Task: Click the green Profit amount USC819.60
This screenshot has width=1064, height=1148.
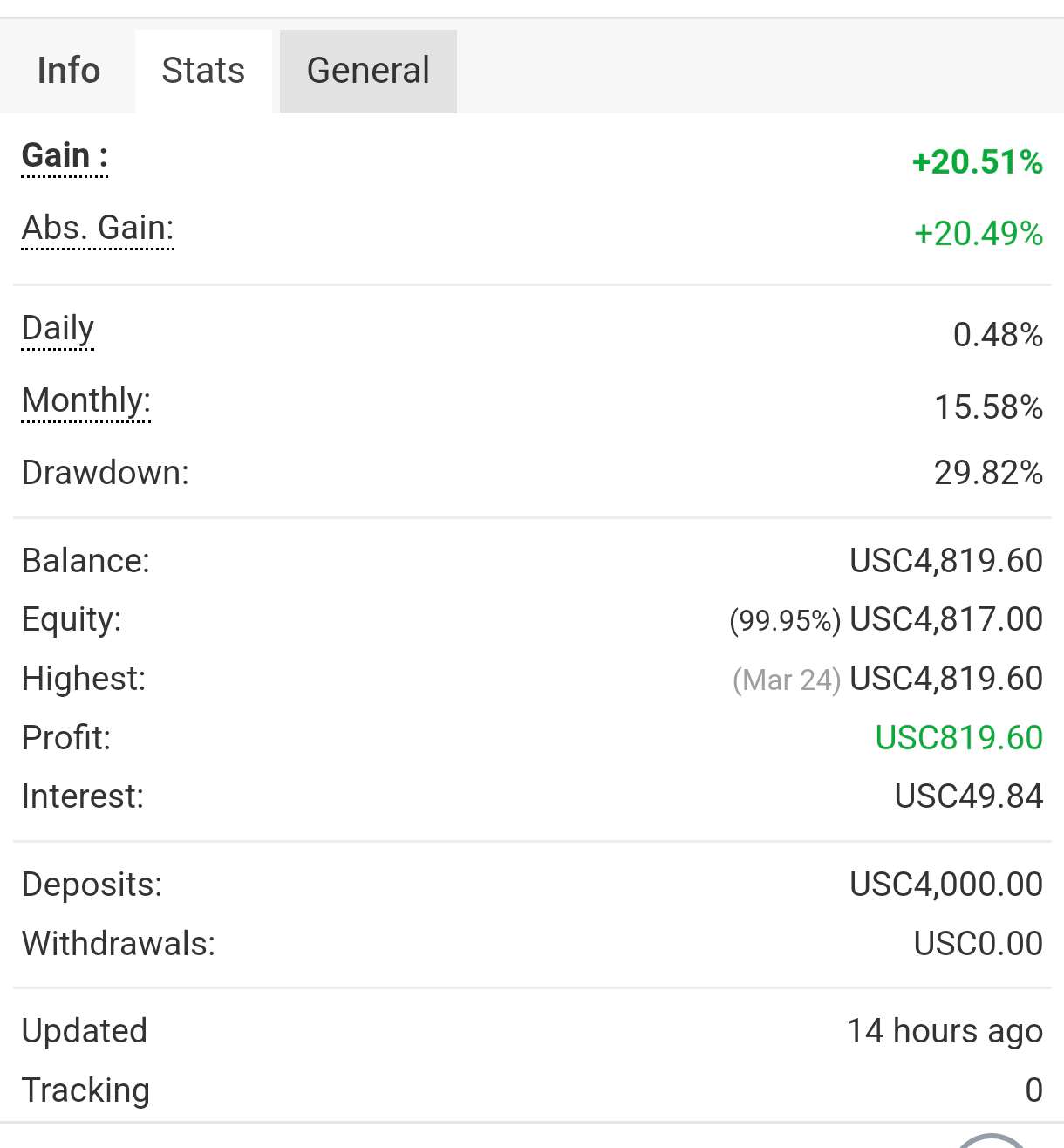Action: (x=958, y=738)
